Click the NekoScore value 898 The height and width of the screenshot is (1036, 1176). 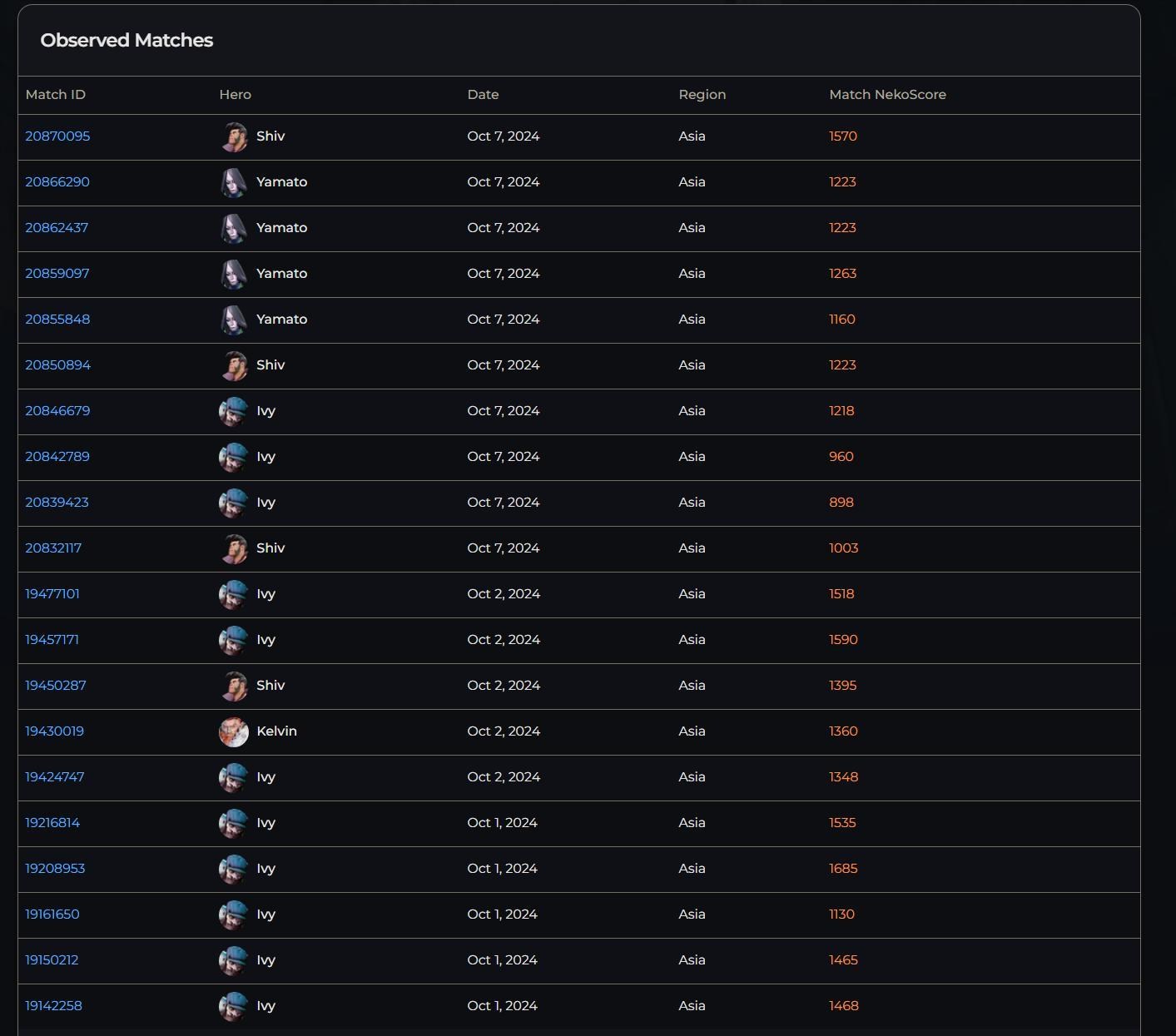(x=841, y=503)
